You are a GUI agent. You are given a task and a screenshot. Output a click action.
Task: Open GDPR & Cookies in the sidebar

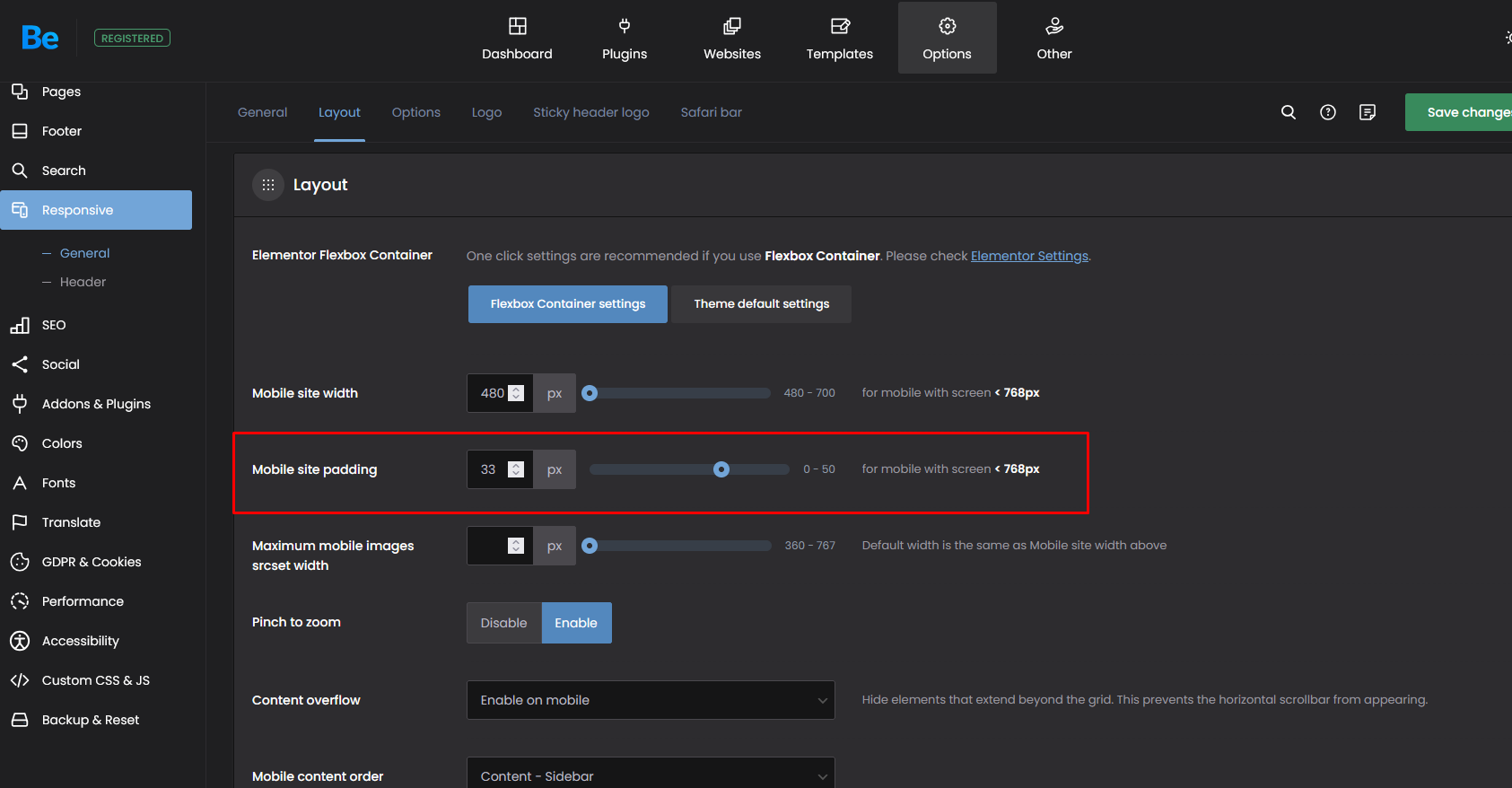coord(96,562)
